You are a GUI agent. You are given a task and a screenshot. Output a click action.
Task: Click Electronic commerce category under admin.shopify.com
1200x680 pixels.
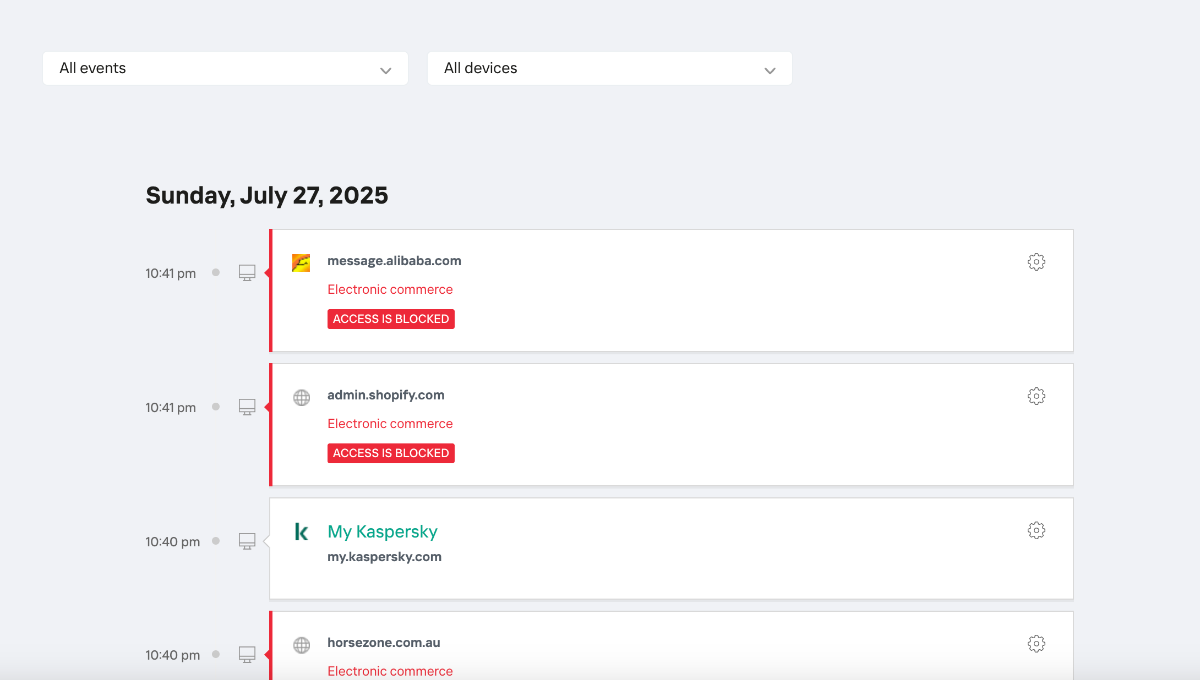(x=390, y=424)
